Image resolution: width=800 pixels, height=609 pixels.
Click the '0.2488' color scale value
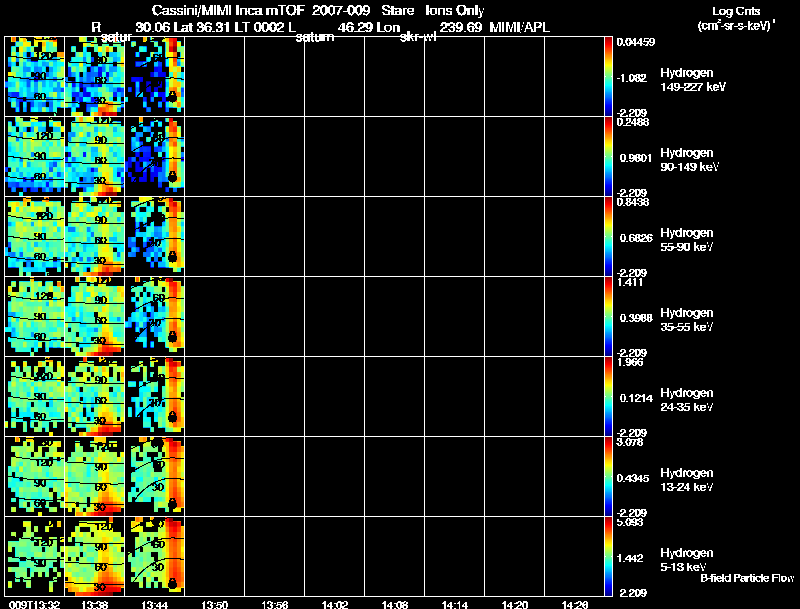[631, 122]
